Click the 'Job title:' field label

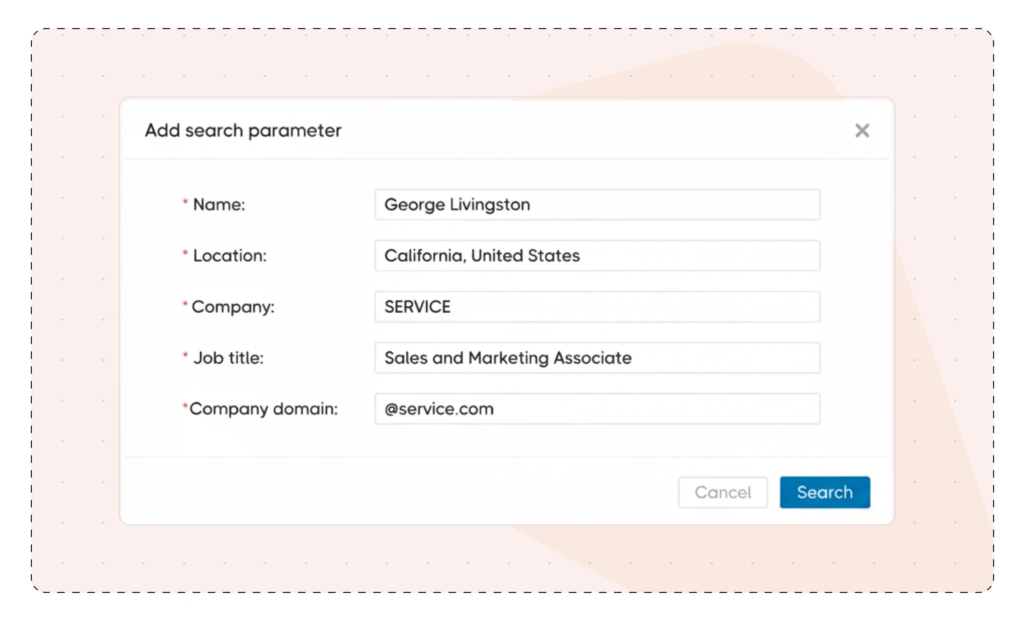[228, 358]
